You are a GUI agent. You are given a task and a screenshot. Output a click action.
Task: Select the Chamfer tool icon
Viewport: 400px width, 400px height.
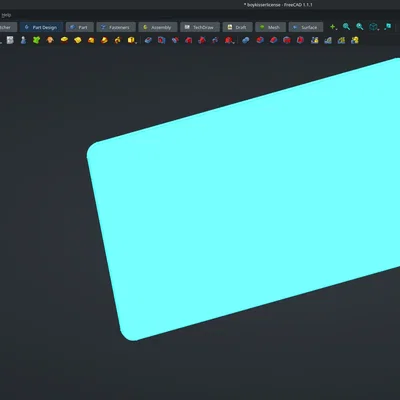tap(273, 40)
